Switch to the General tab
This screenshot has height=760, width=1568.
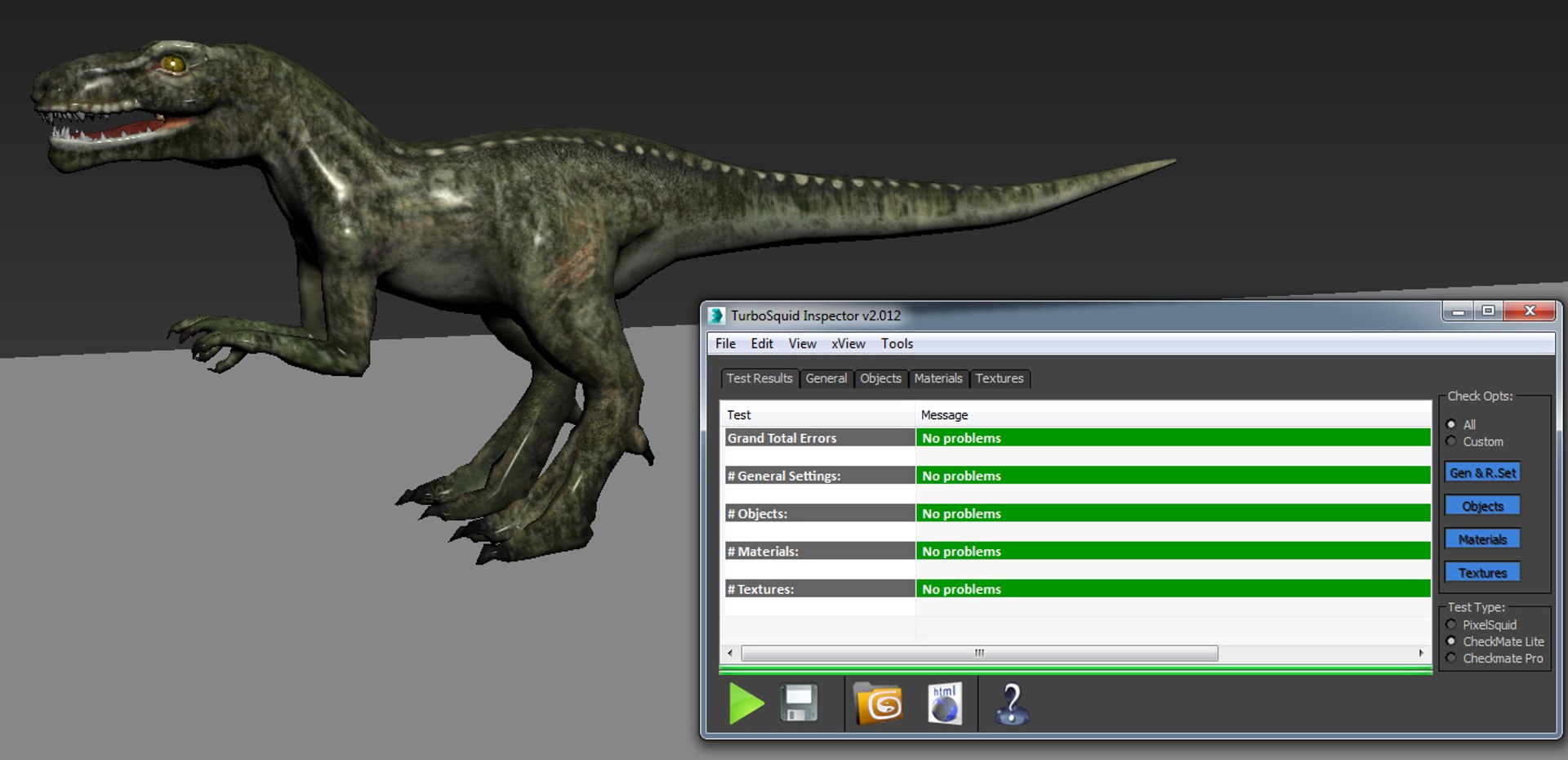(x=826, y=378)
